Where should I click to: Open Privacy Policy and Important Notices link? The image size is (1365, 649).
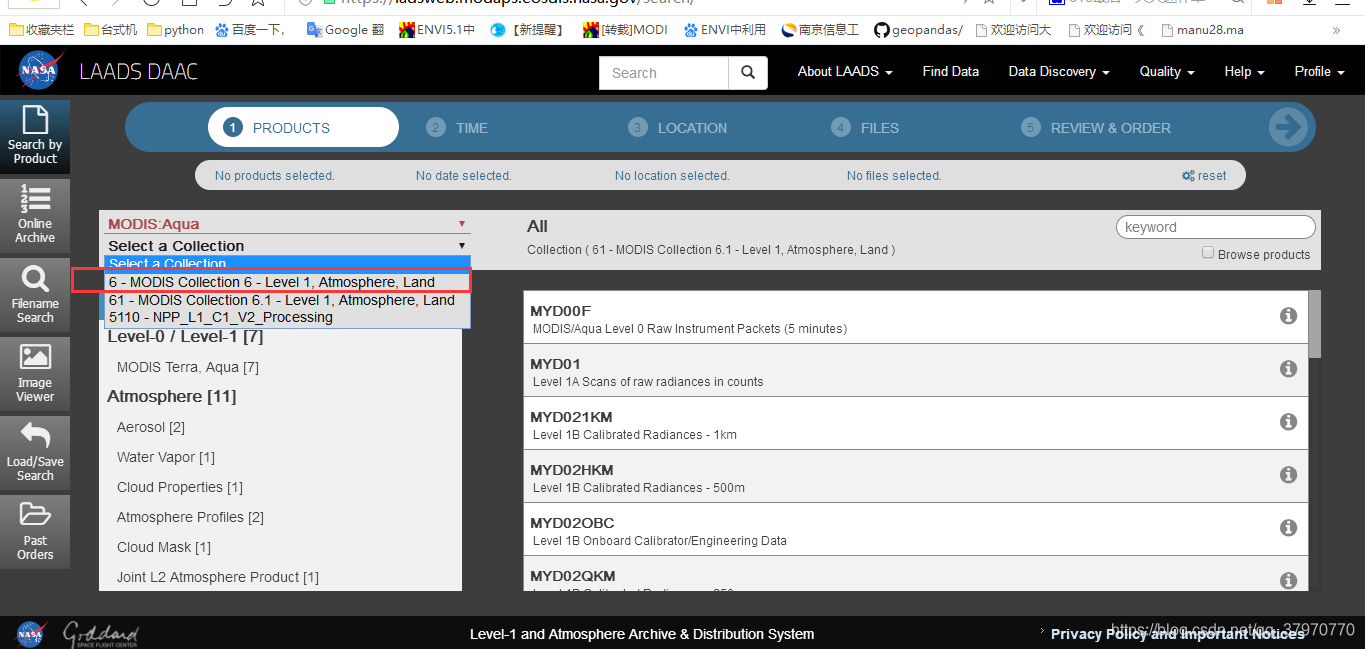1177,633
